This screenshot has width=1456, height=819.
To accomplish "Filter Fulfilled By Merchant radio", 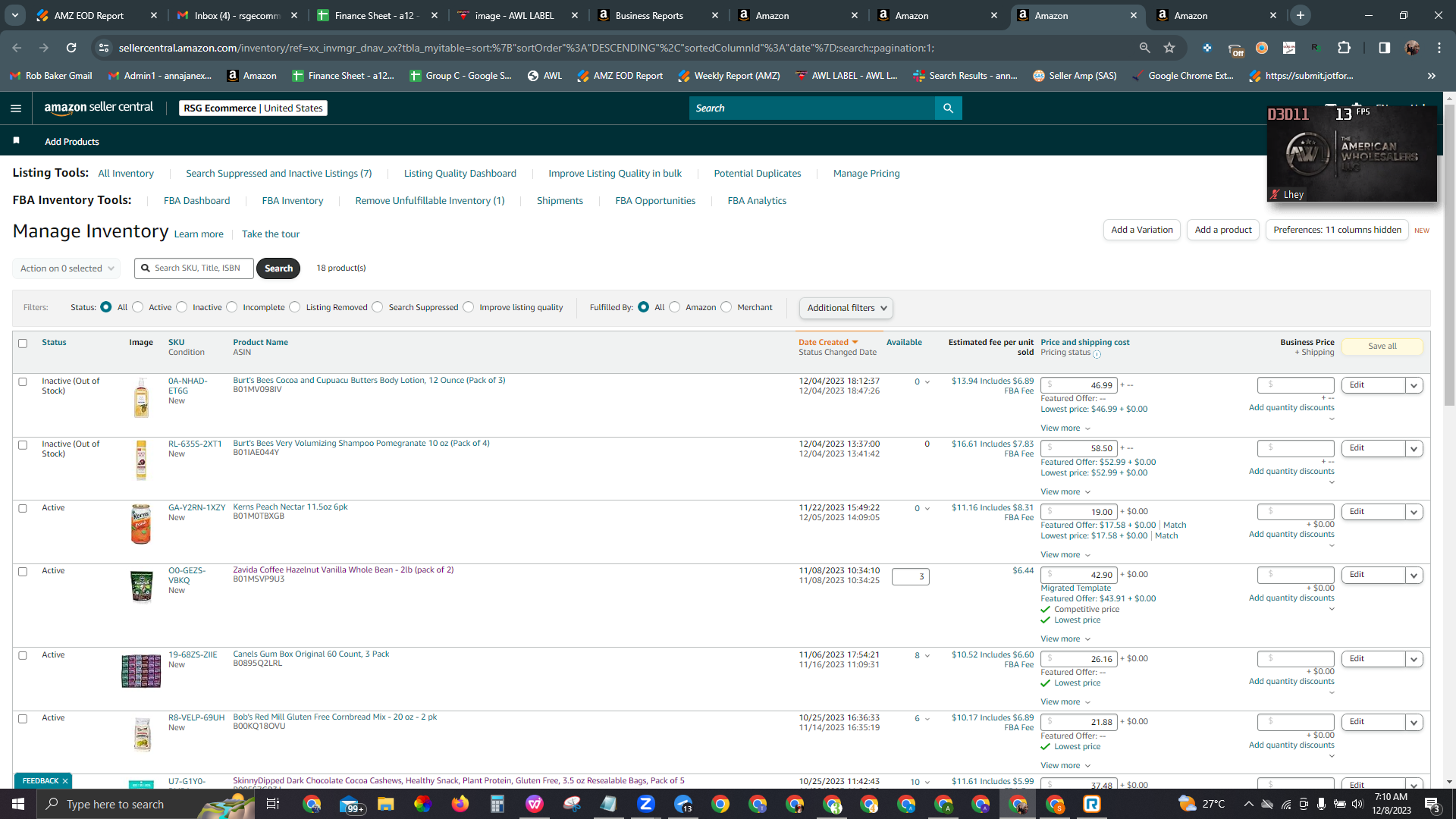I will pyautogui.click(x=726, y=307).
